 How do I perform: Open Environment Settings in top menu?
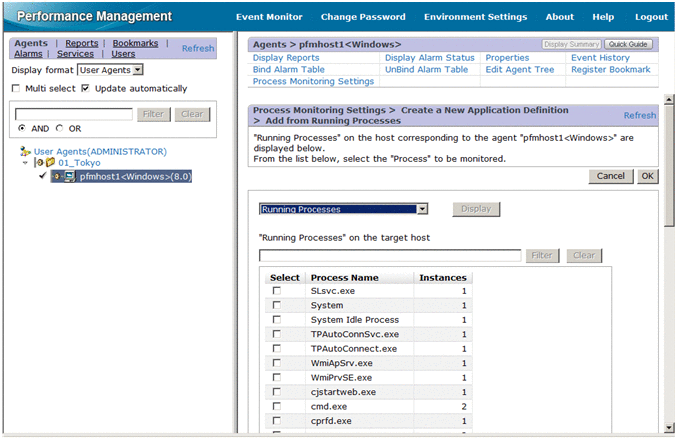tap(475, 17)
